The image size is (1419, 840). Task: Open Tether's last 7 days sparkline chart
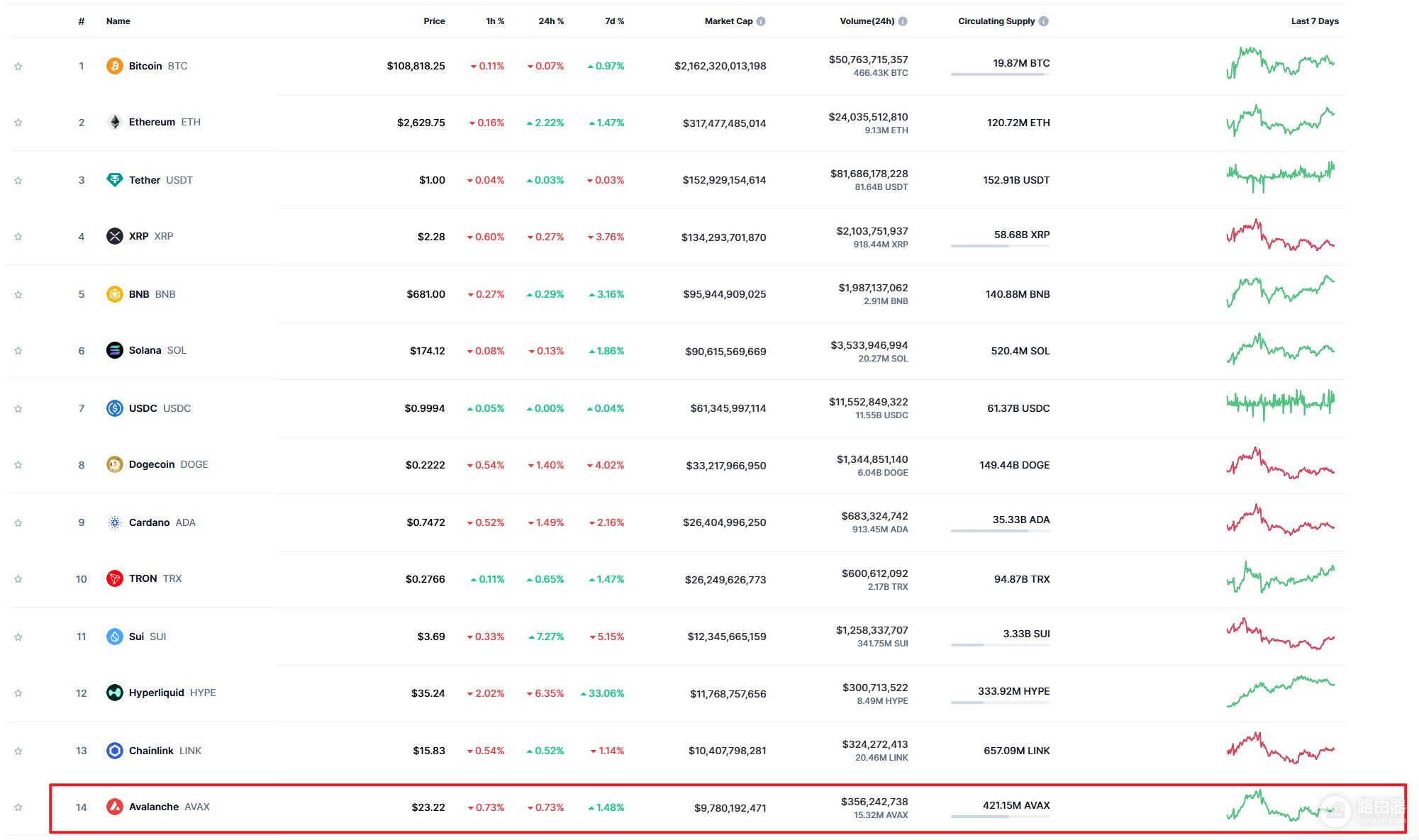pyautogui.click(x=1281, y=177)
